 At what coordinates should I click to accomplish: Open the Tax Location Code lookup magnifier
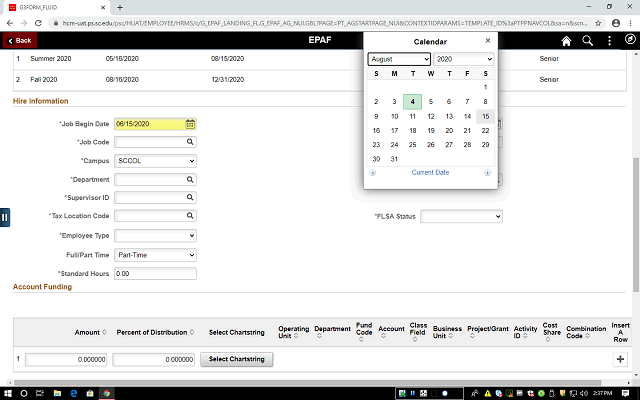[190, 216]
